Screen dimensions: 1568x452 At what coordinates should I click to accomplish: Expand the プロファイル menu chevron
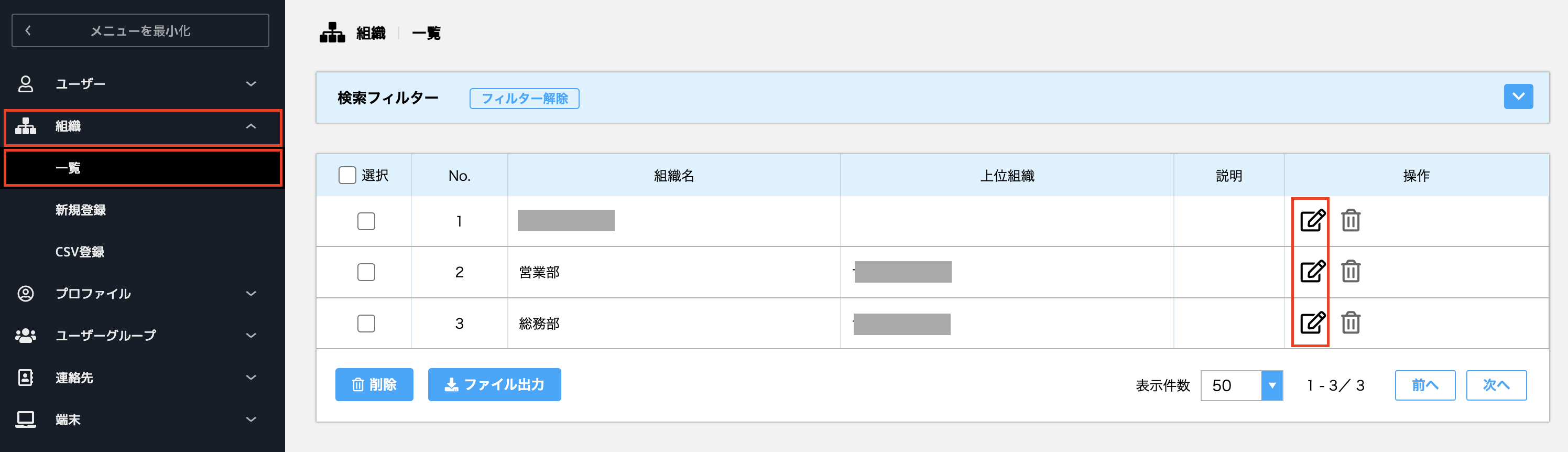(251, 294)
